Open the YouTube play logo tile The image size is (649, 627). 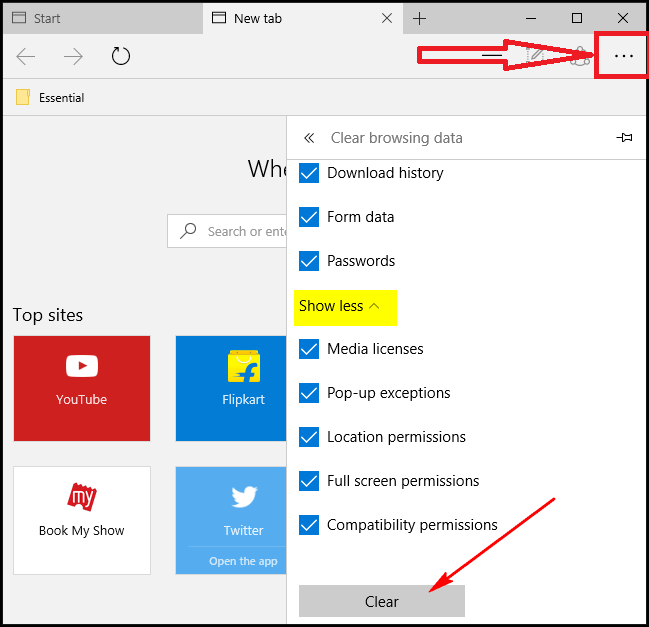pyautogui.click(x=82, y=388)
